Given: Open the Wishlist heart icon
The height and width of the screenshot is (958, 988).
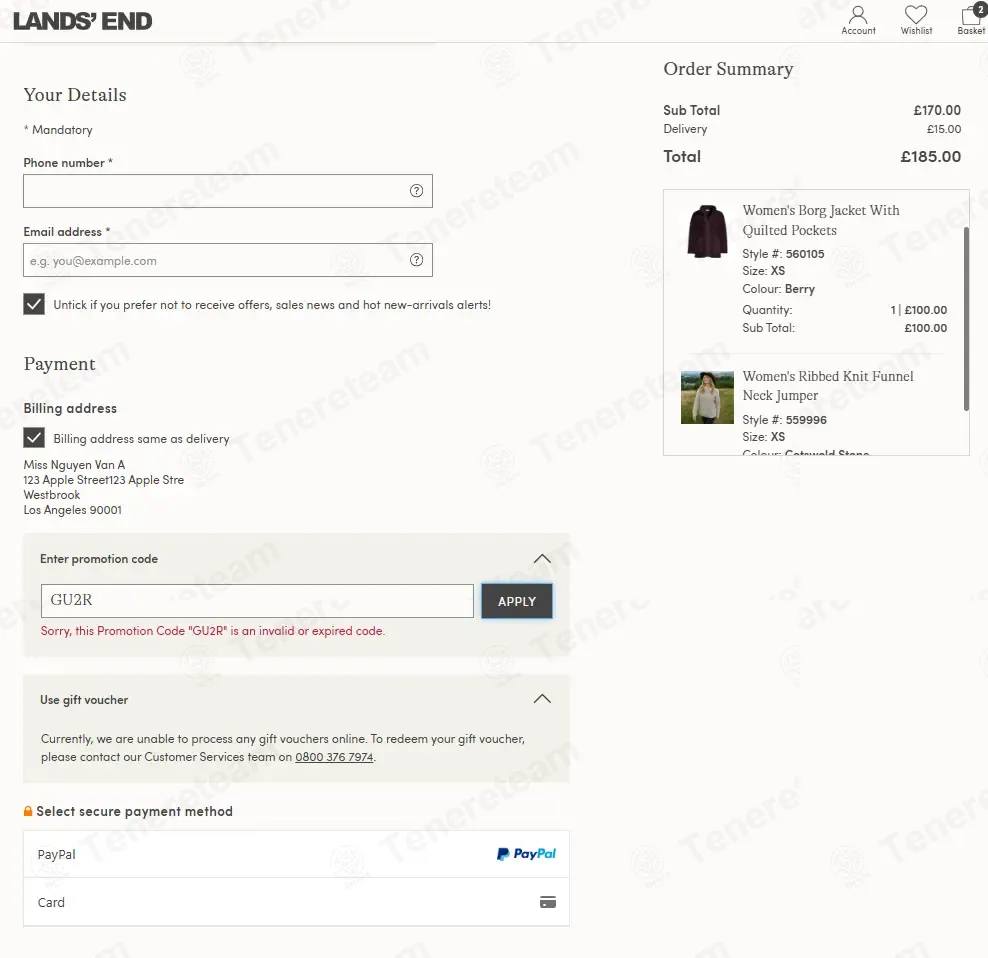Looking at the screenshot, I should click(x=916, y=20).
